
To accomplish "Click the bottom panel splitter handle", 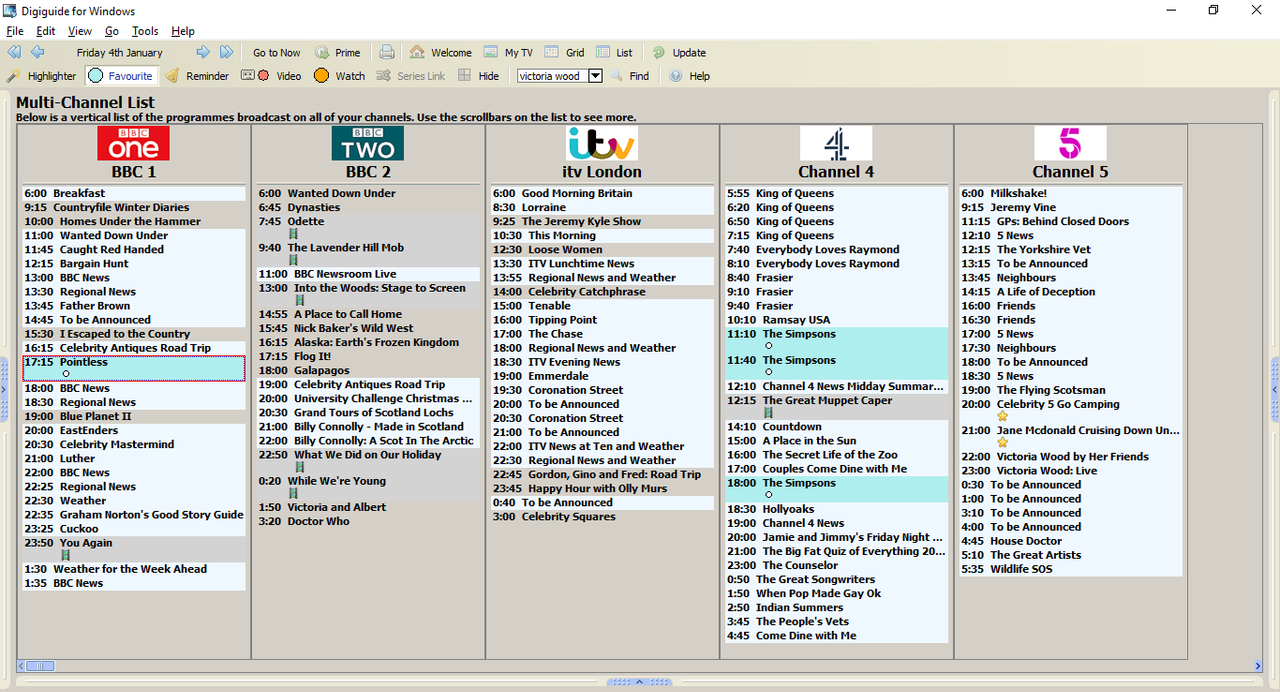I will click(640, 682).
